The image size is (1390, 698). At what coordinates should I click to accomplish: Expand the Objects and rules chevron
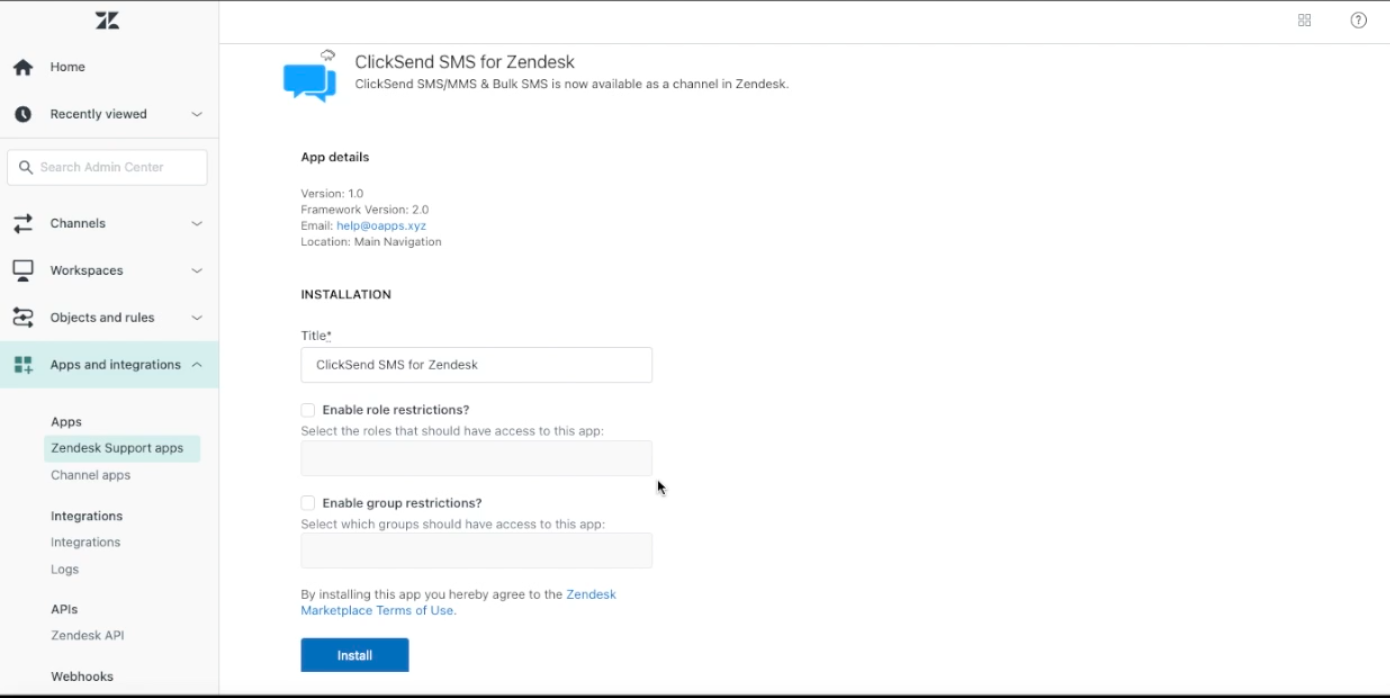[x=197, y=317]
